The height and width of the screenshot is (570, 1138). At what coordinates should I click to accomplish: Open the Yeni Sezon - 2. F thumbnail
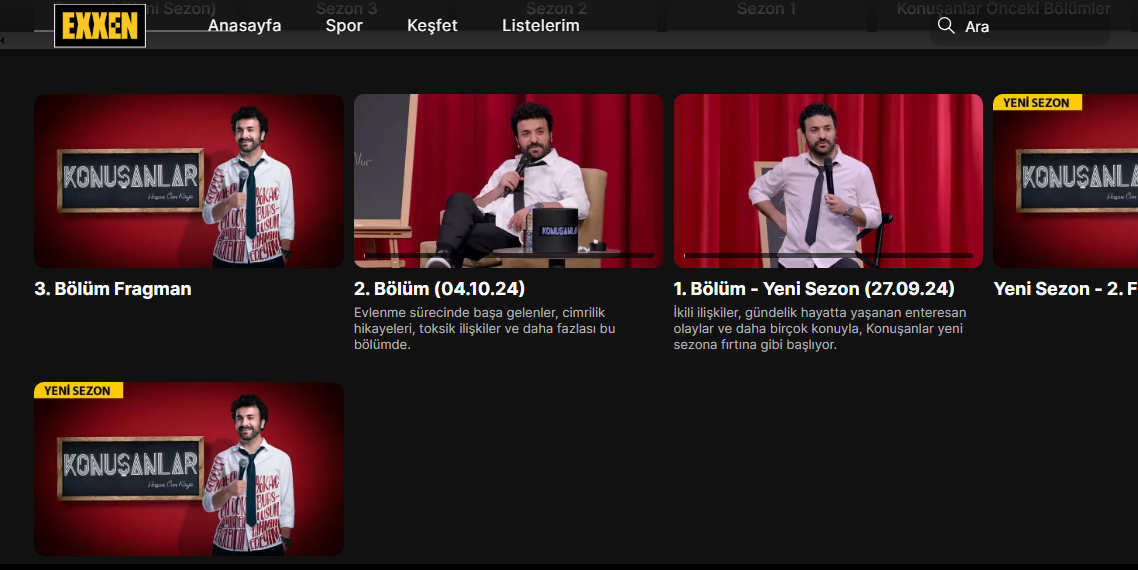coord(1065,181)
